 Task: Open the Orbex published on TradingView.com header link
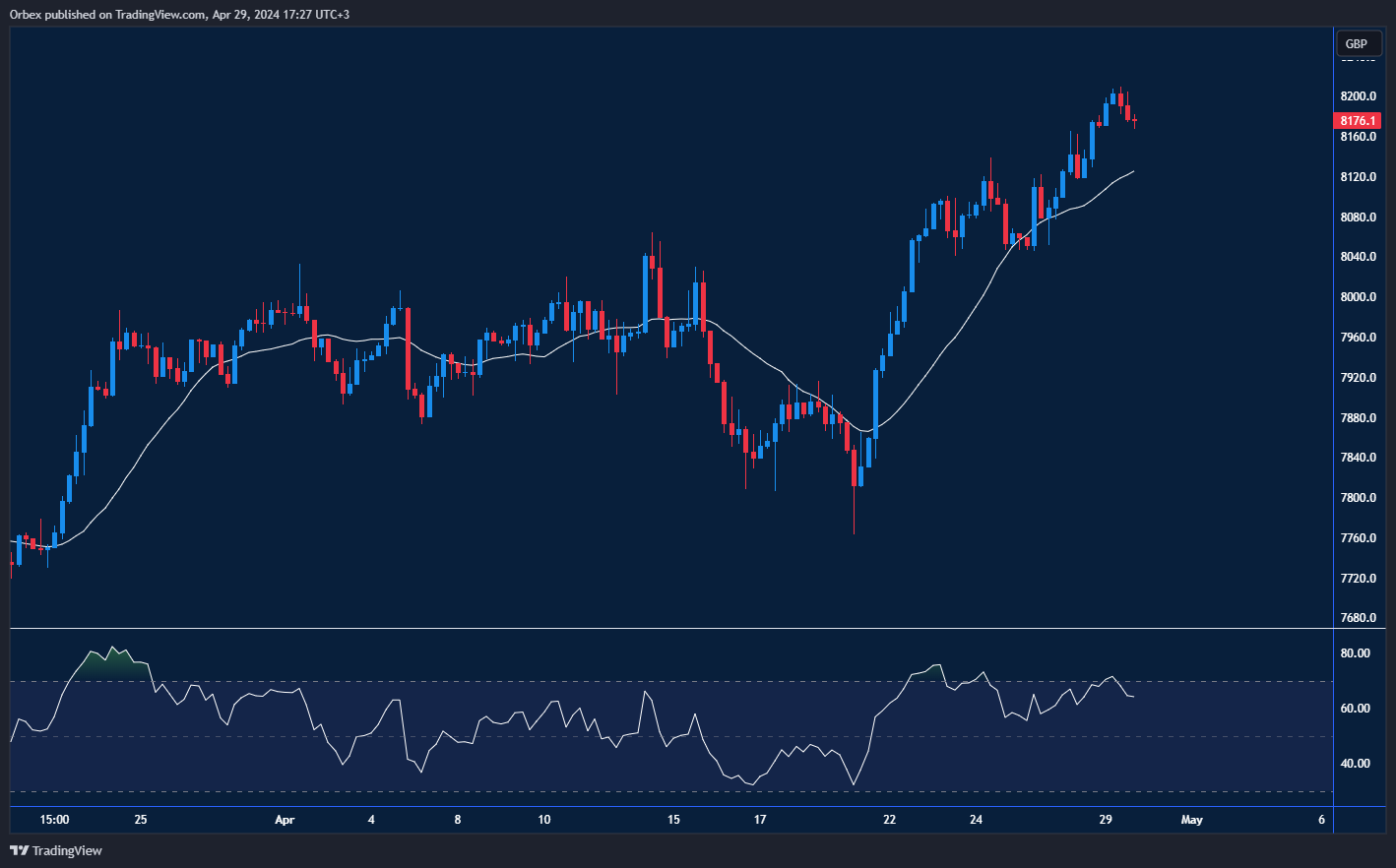[108, 14]
